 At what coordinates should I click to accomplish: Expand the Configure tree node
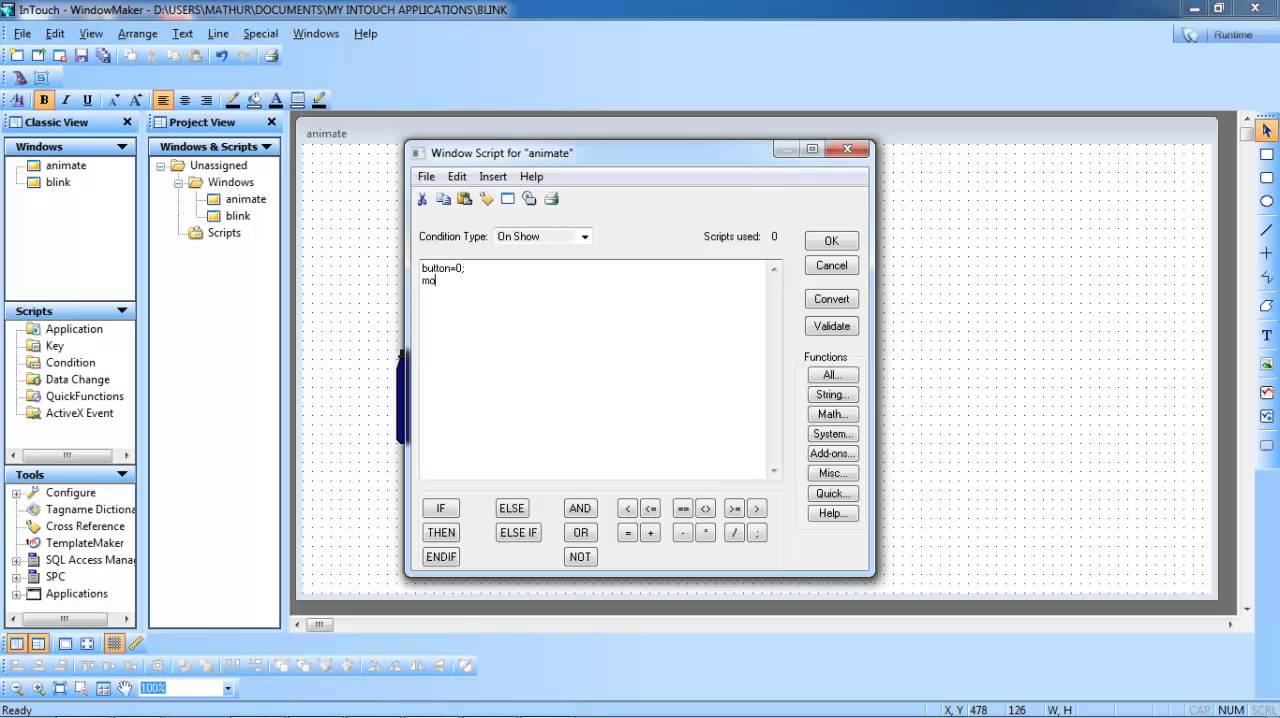tap(17, 493)
